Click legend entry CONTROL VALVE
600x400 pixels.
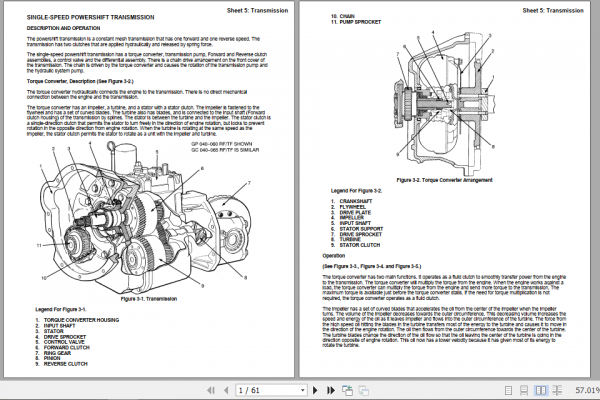pyautogui.click(x=64, y=342)
